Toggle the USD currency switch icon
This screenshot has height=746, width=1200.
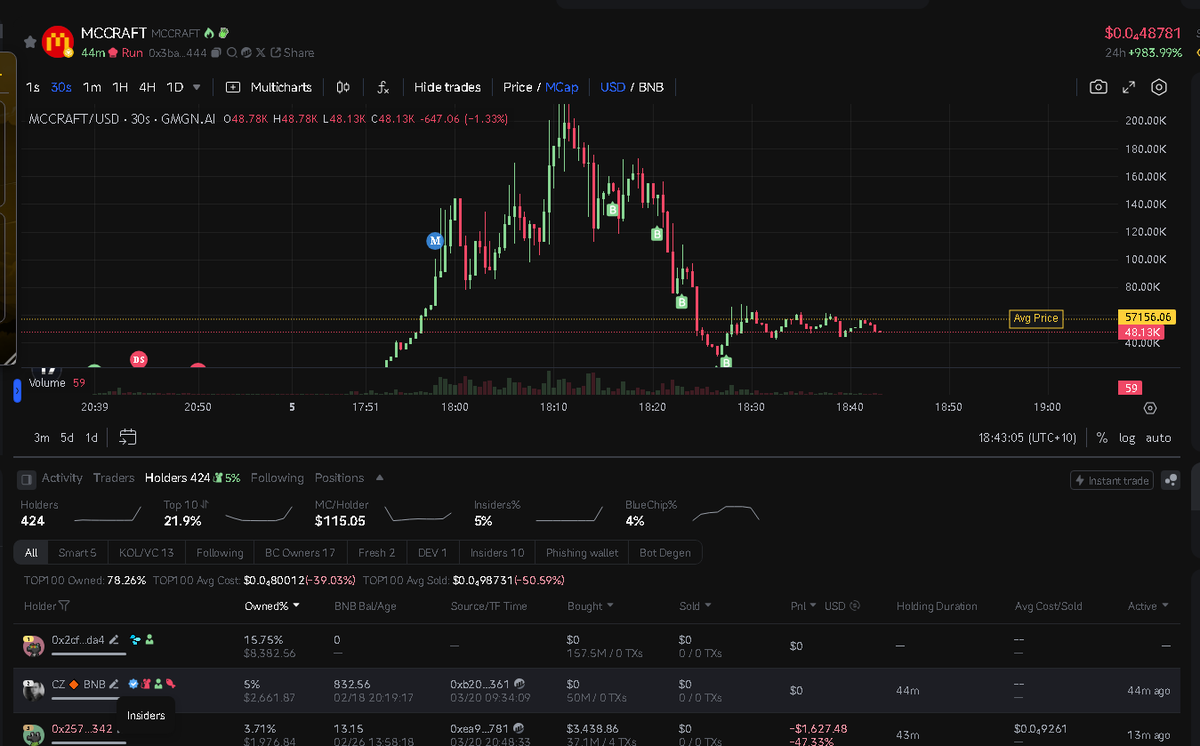855,606
